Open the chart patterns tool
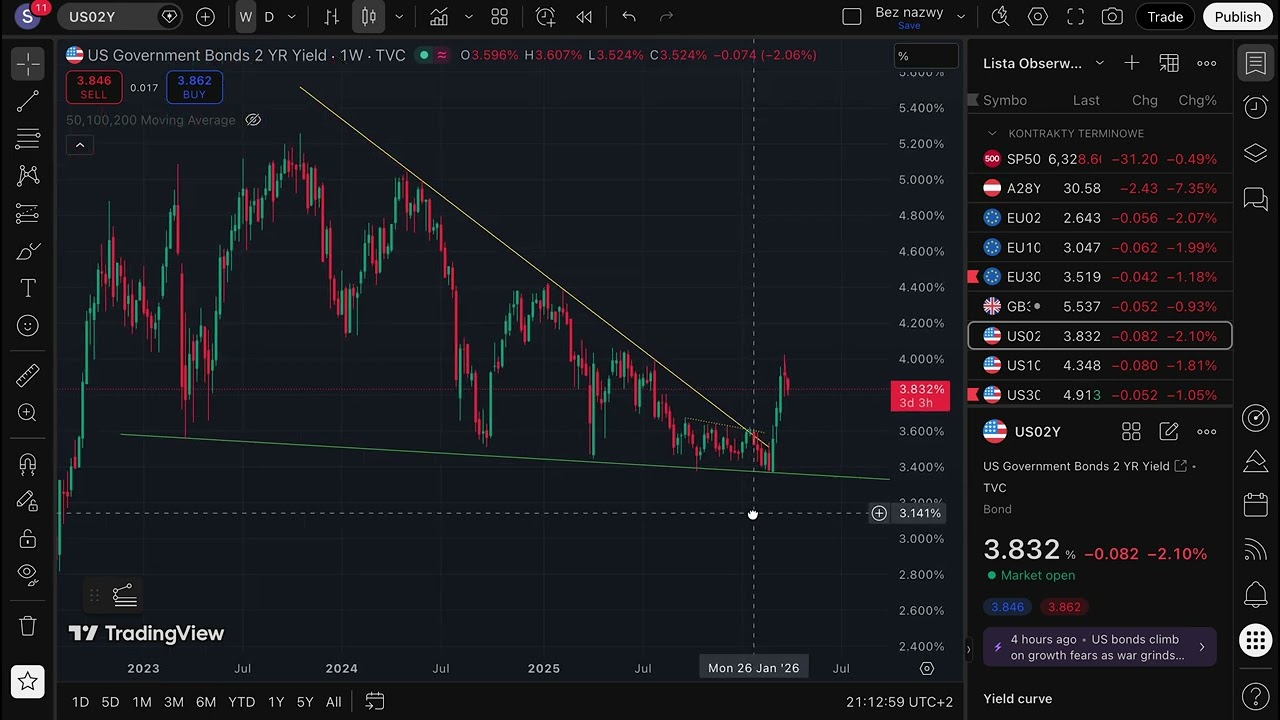This screenshot has height=720, width=1280. [28, 176]
